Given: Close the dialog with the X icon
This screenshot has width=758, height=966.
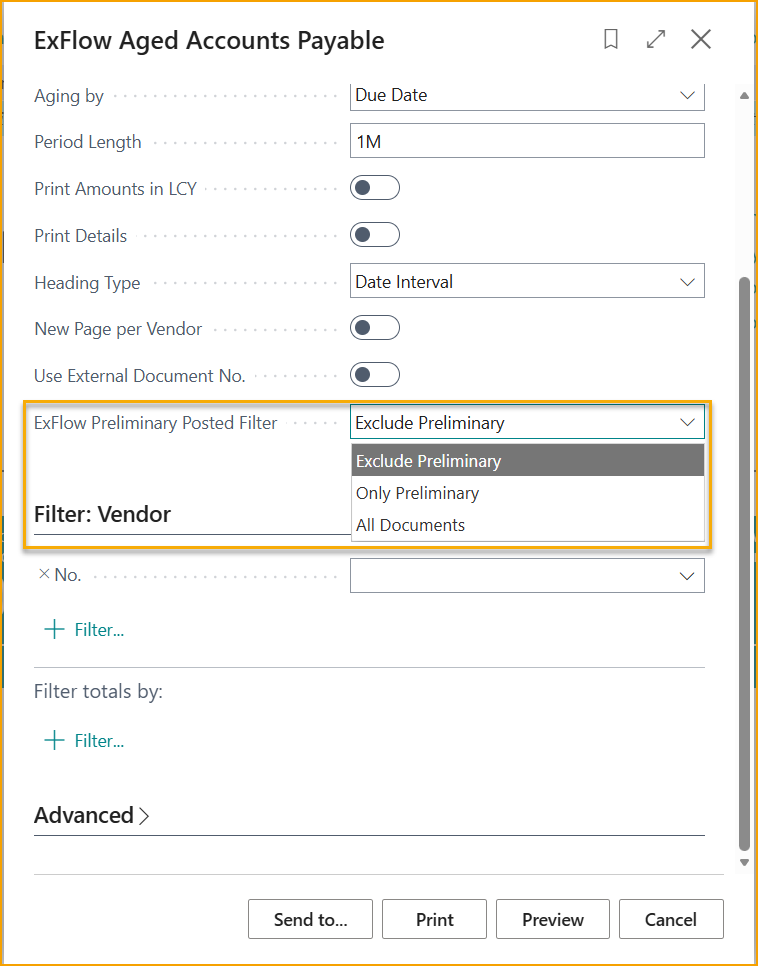Looking at the screenshot, I should 701,39.
